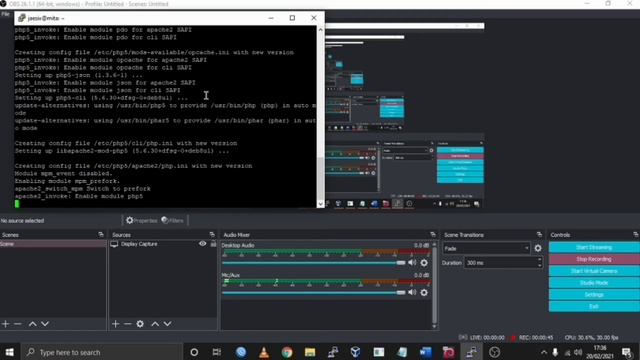Open Desktop Audio settings gear
The height and width of the screenshot is (360, 640).
pyautogui.click(x=424, y=263)
